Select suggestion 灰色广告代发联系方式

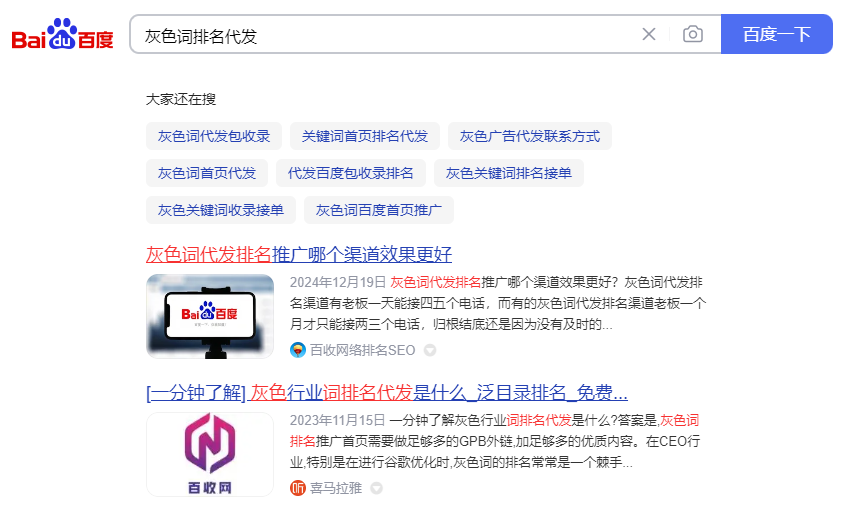[530, 136]
